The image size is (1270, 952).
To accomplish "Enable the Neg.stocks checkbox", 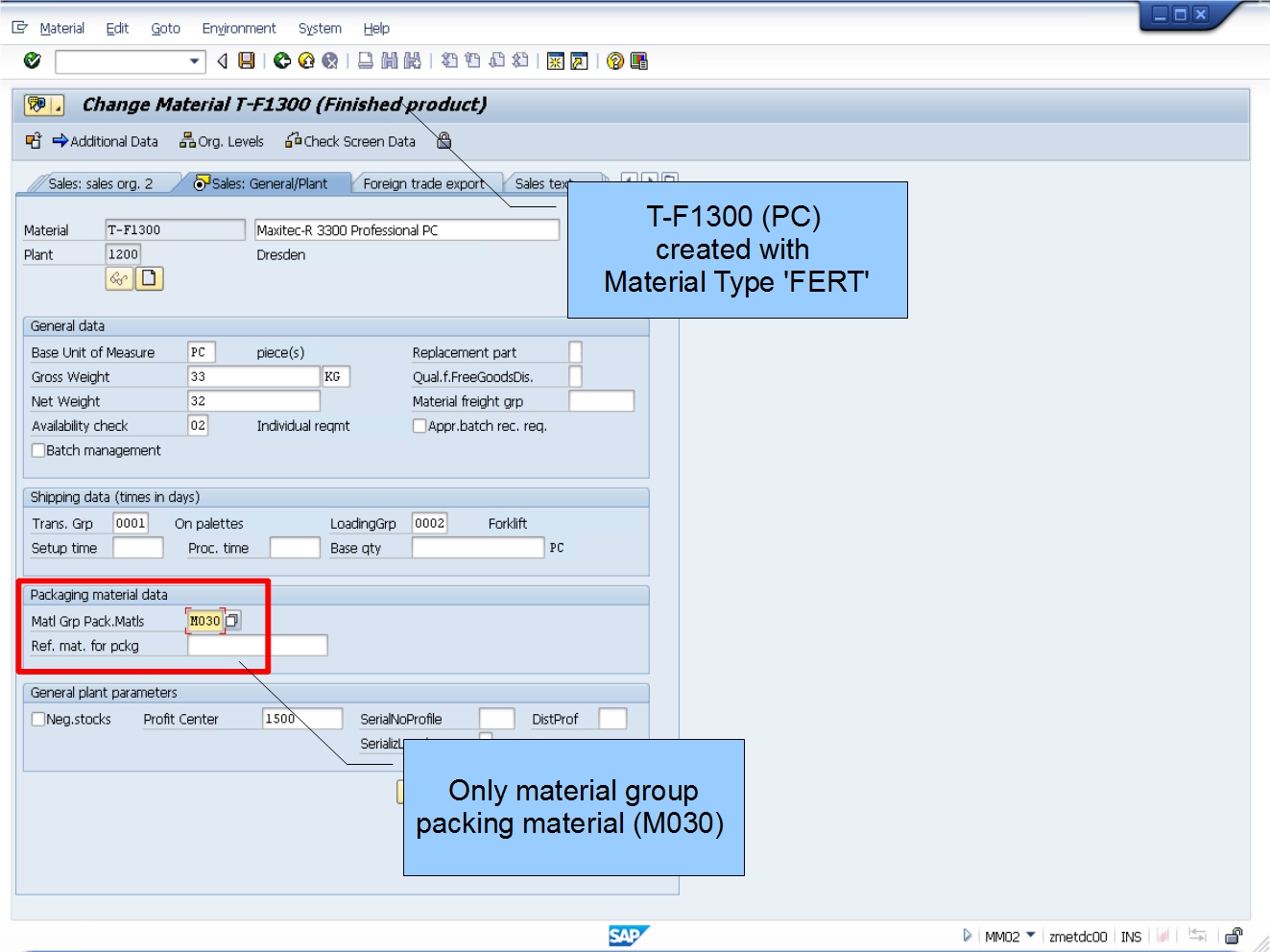I will [x=38, y=719].
